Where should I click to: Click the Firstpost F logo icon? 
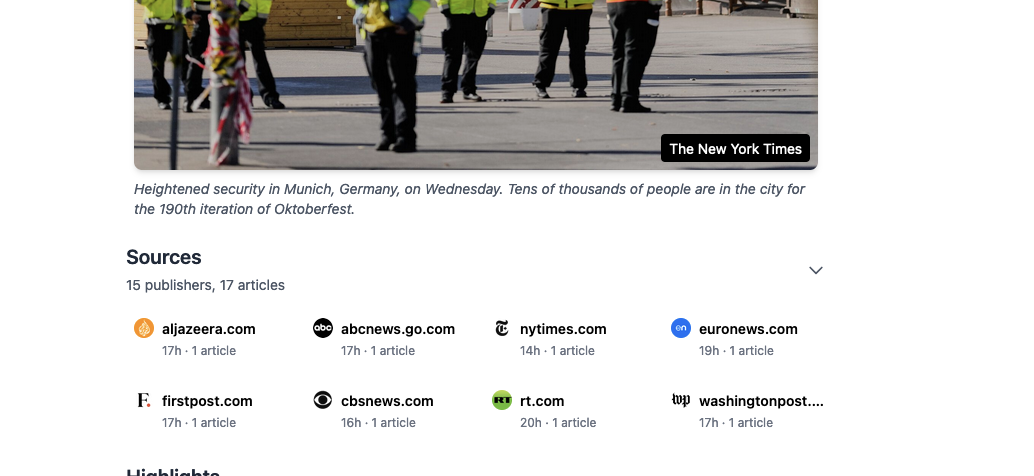[x=144, y=400]
